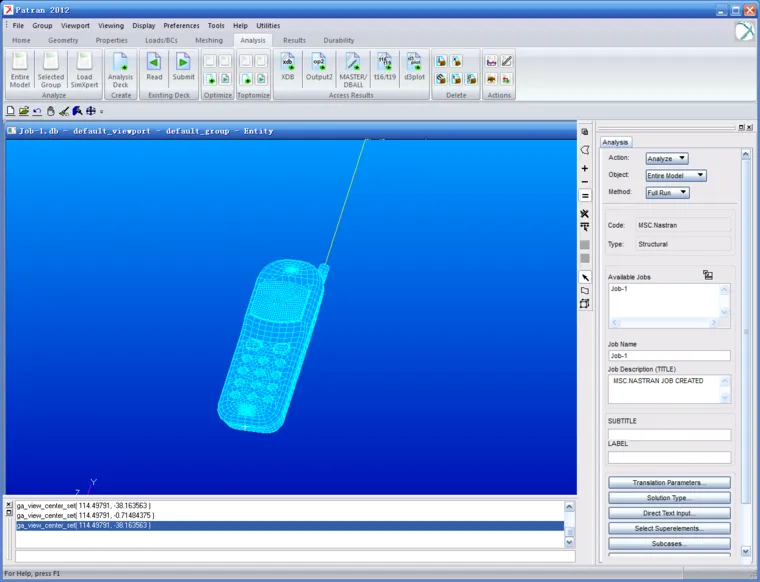Switch to the Meshing ribbon tab
The width and height of the screenshot is (760, 582).
tap(209, 40)
